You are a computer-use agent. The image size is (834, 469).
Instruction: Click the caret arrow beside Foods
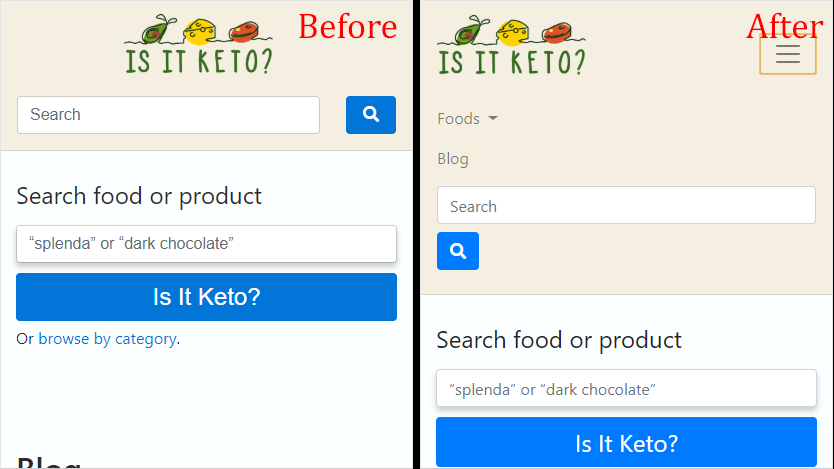click(x=493, y=119)
